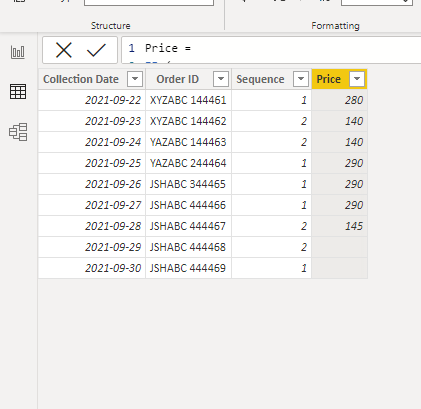Click the date cell 2021-09-25
The height and width of the screenshot is (409, 421).
[x=92, y=163]
